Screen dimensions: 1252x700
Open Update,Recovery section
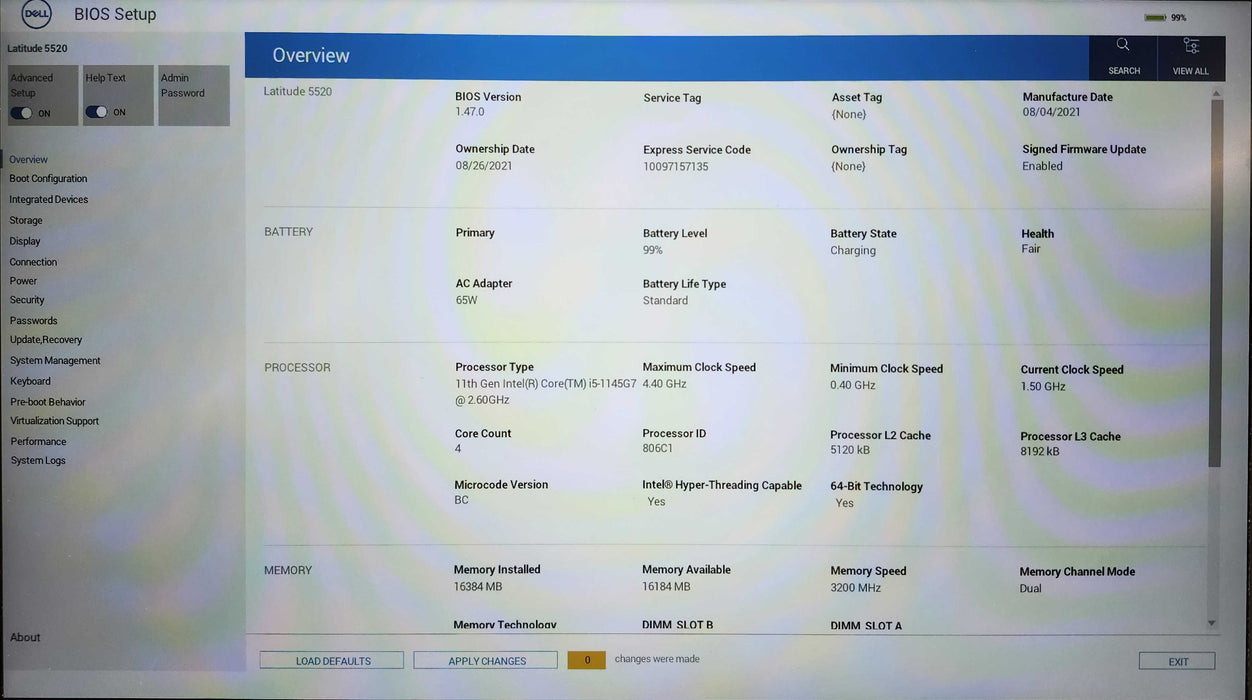tap(46, 340)
